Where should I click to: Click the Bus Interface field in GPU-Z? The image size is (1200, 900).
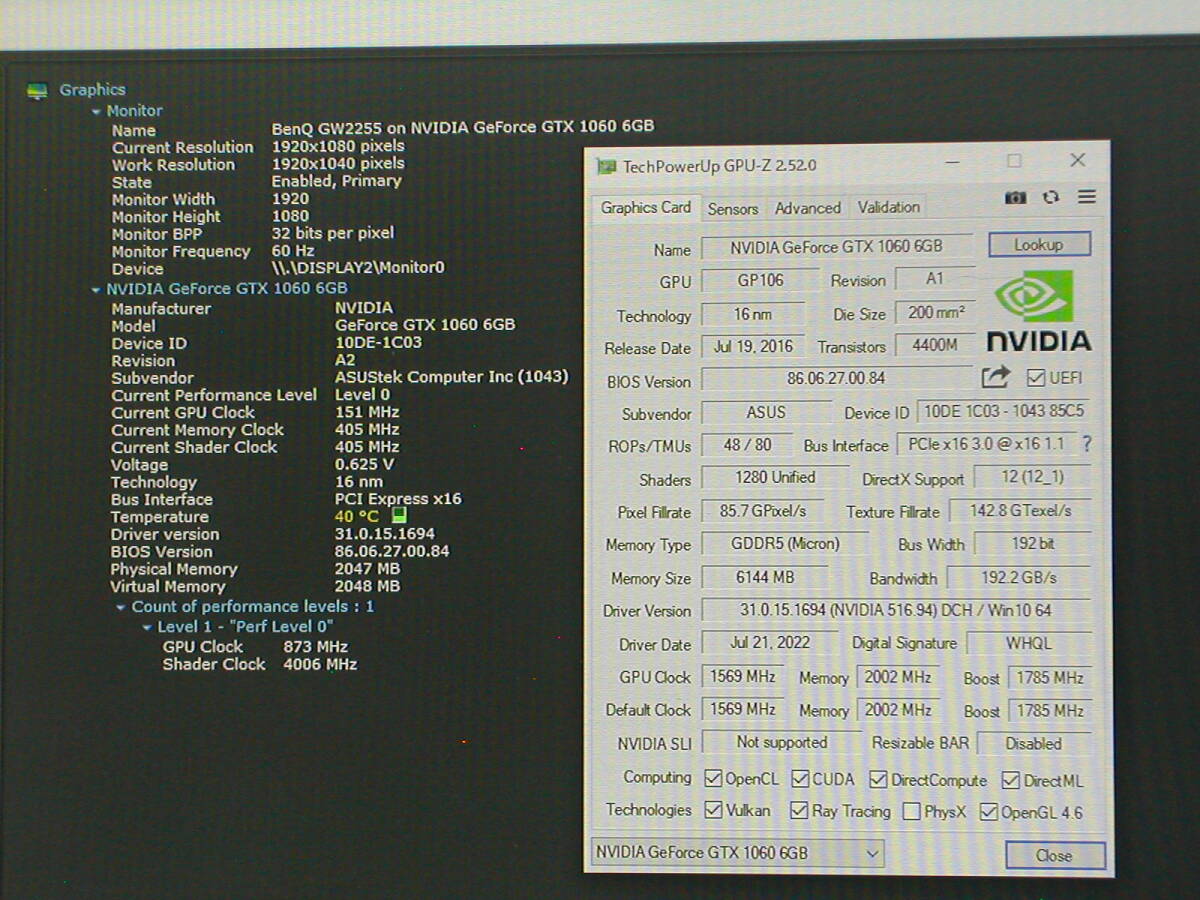tap(986, 443)
